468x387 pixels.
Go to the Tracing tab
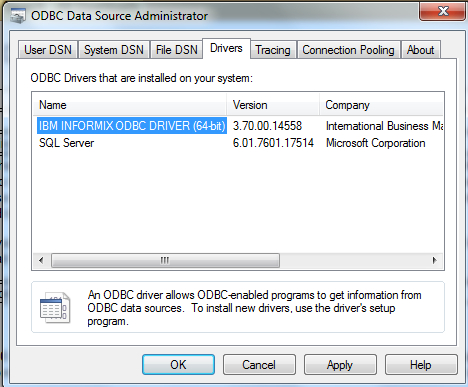[x=273, y=50]
